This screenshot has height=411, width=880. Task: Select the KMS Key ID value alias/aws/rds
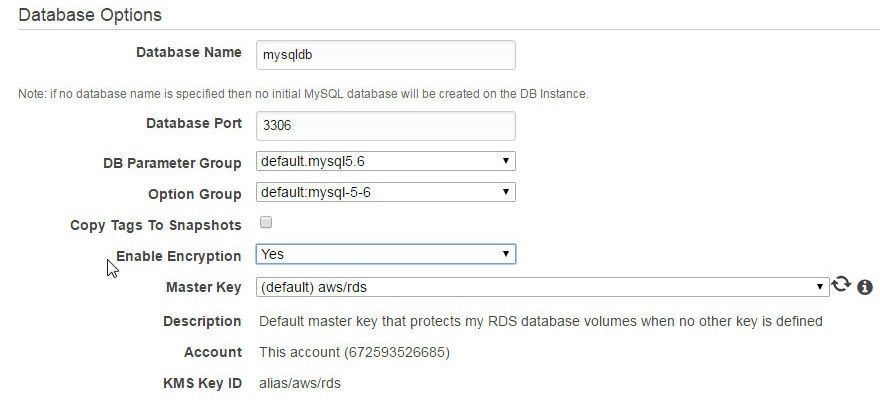click(x=300, y=383)
